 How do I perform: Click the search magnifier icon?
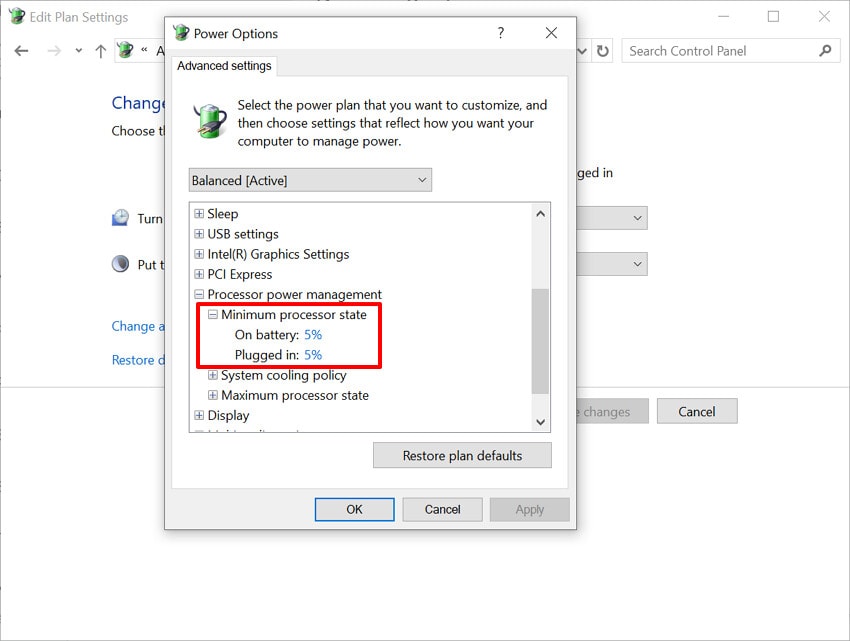coord(825,51)
